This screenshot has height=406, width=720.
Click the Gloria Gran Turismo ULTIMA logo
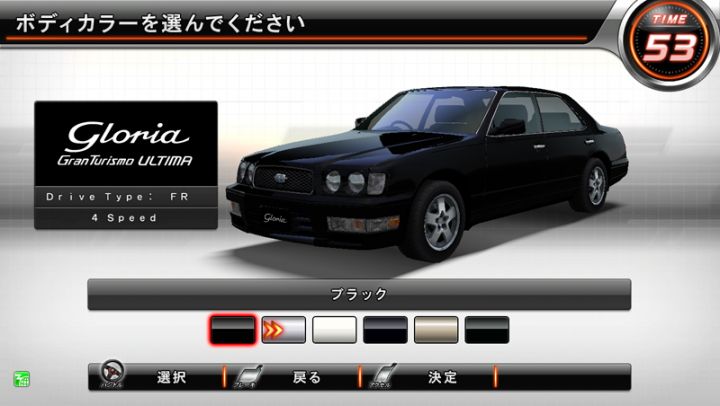(x=125, y=144)
